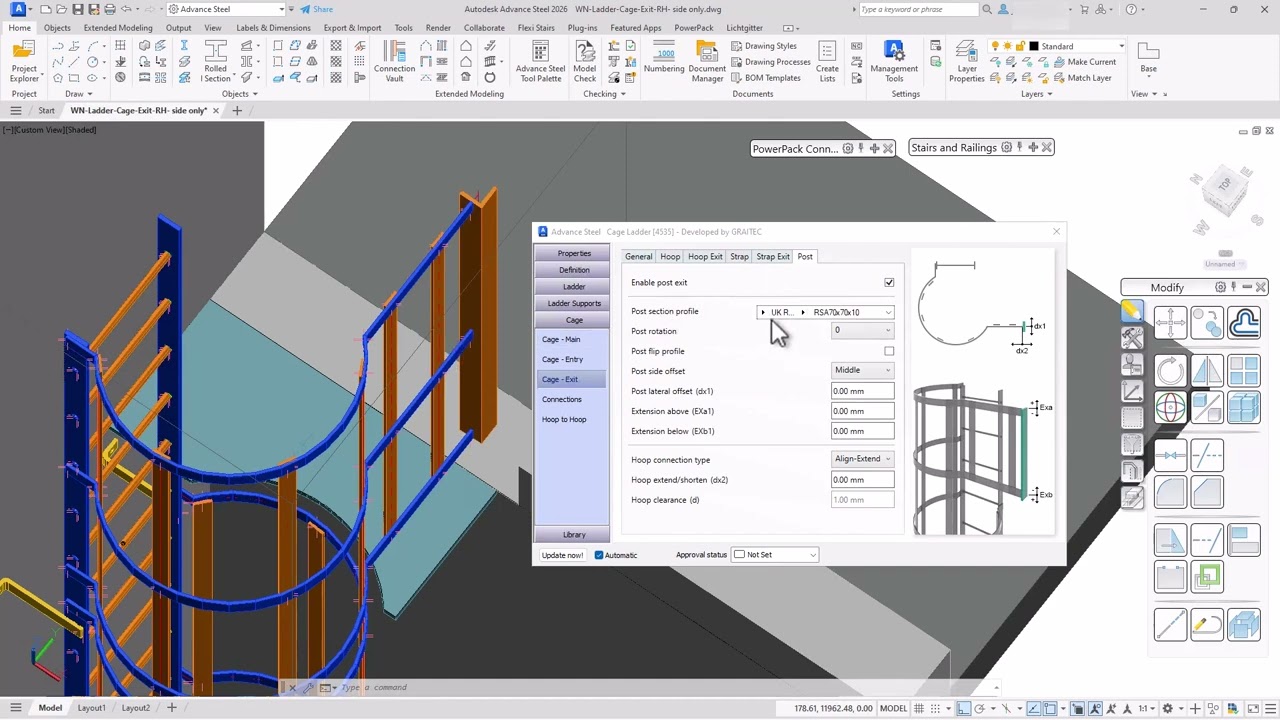The height and width of the screenshot is (720, 1280).
Task: Click the Update now! button
Action: coord(562,555)
